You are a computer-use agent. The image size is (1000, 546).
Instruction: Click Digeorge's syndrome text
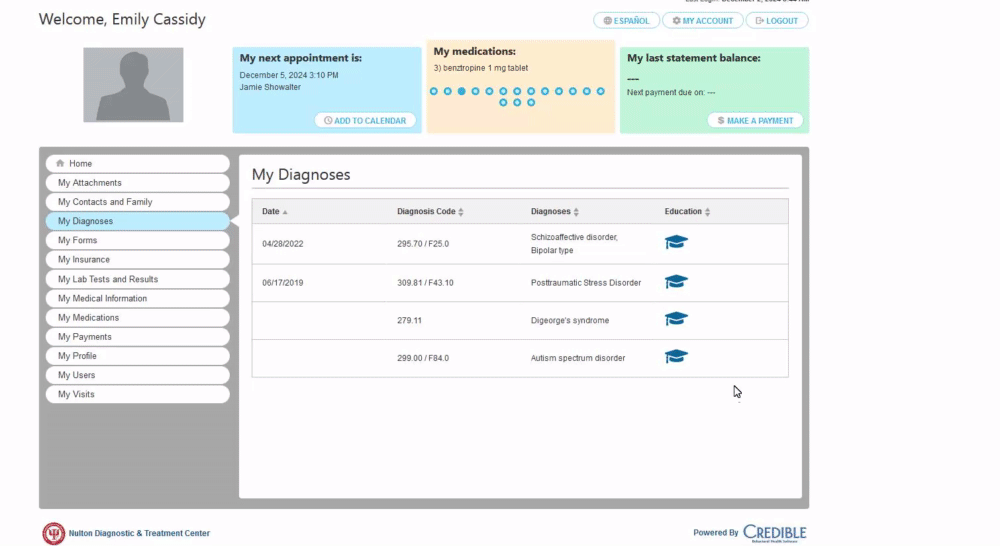point(570,320)
